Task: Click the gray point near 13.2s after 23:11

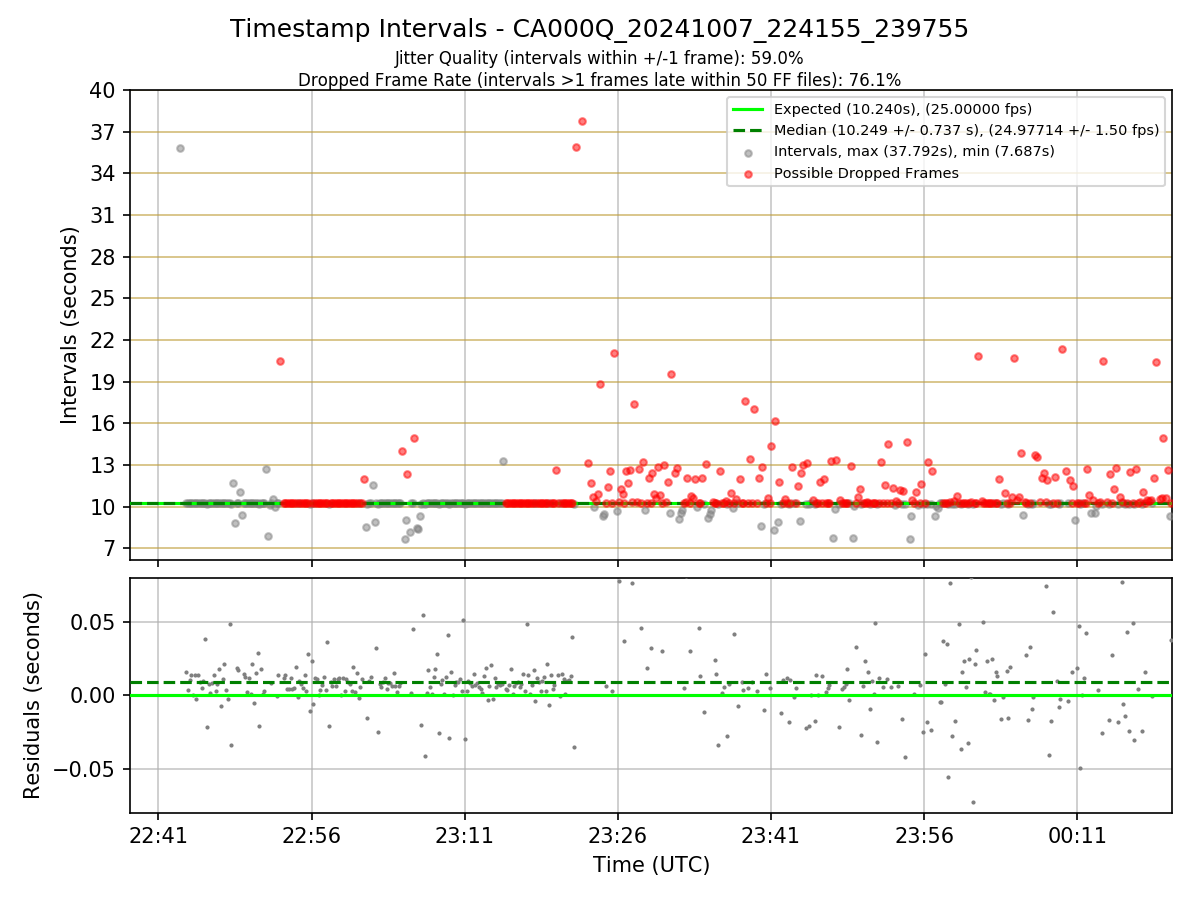Action: tap(503, 461)
